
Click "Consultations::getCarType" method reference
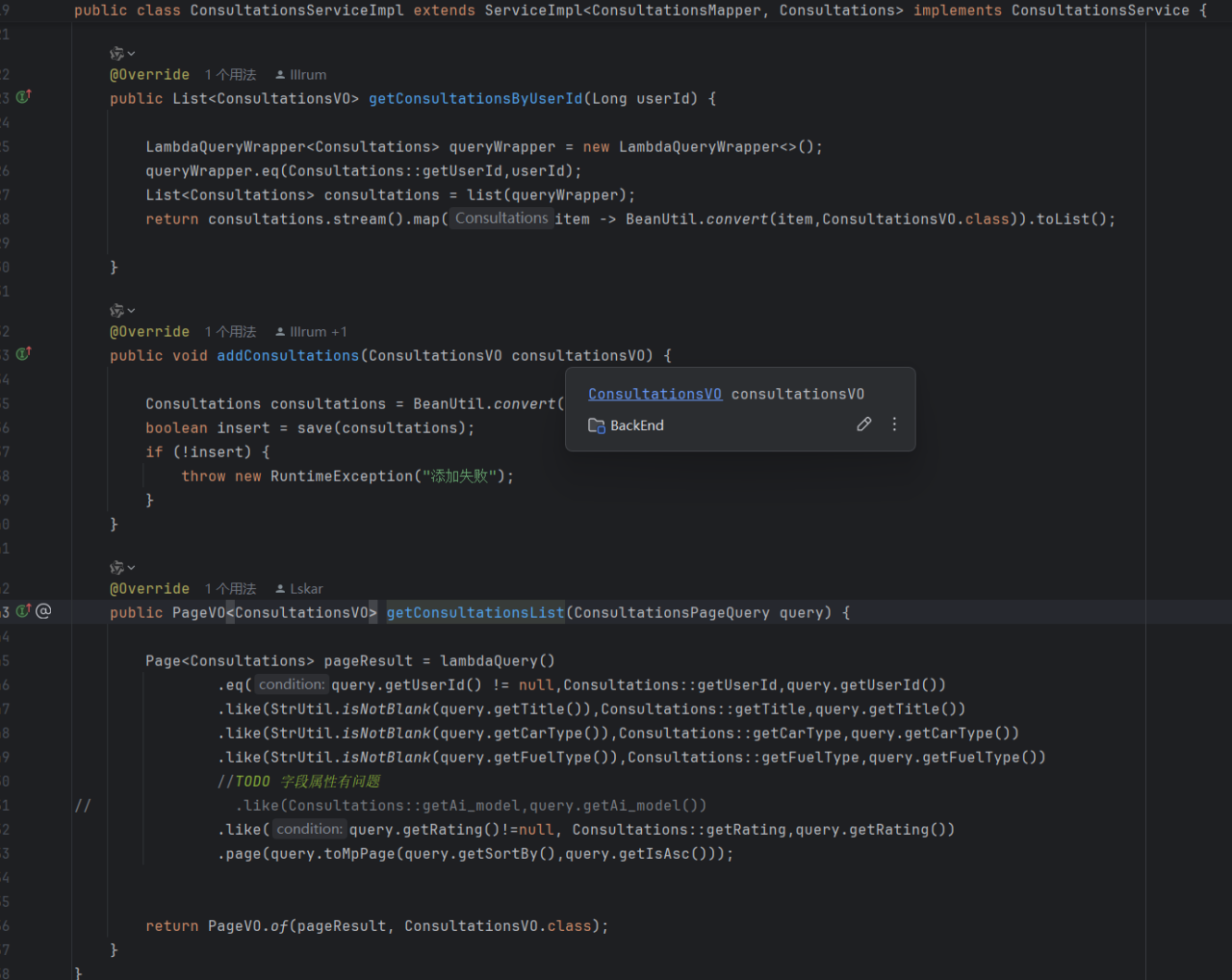pyautogui.click(x=730, y=734)
